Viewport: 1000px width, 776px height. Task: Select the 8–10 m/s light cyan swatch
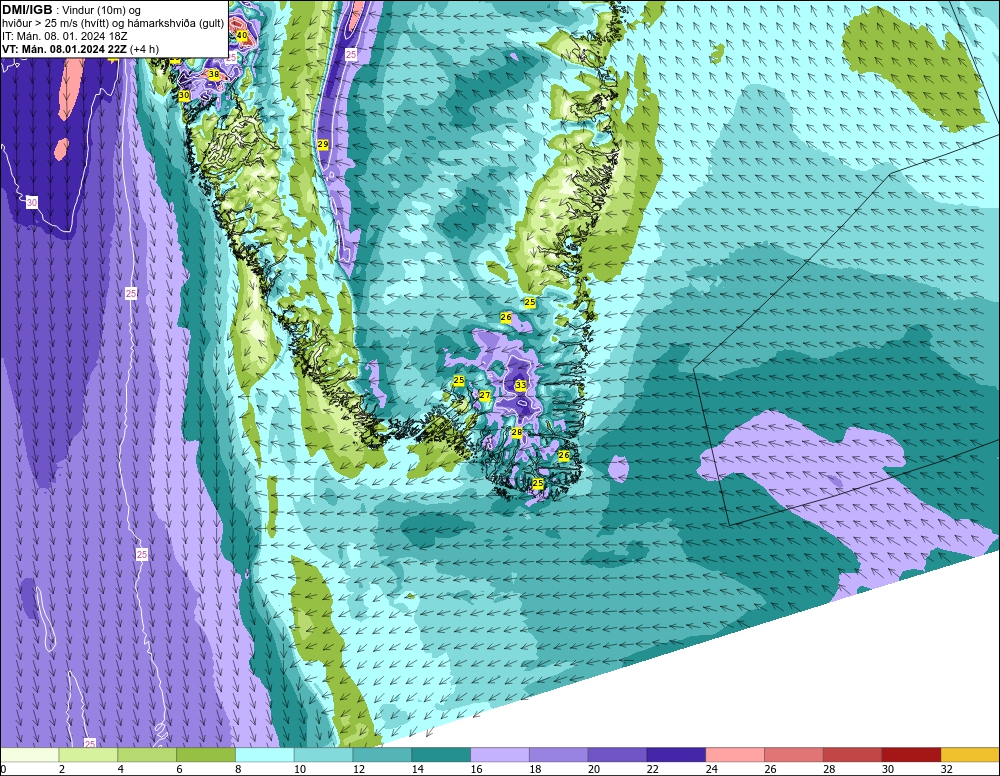(264, 755)
